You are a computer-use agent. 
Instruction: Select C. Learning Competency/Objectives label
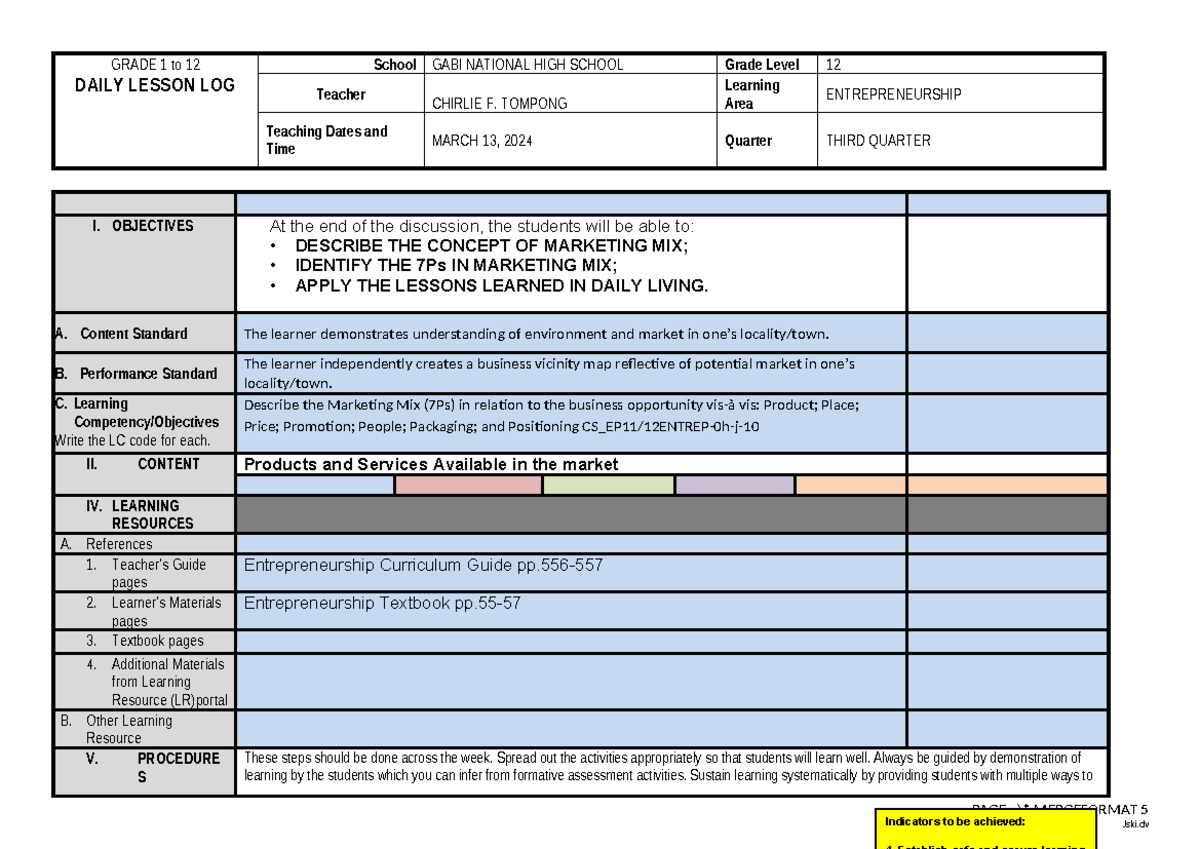tap(137, 413)
